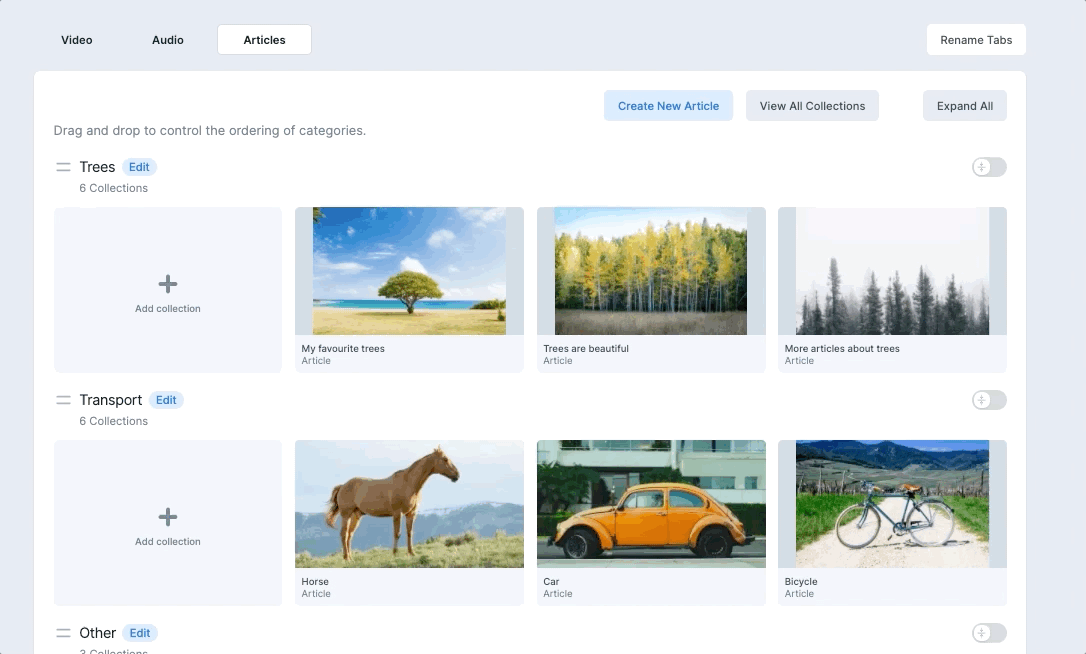Click '6 Collections' under Transport

click(x=114, y=421)
